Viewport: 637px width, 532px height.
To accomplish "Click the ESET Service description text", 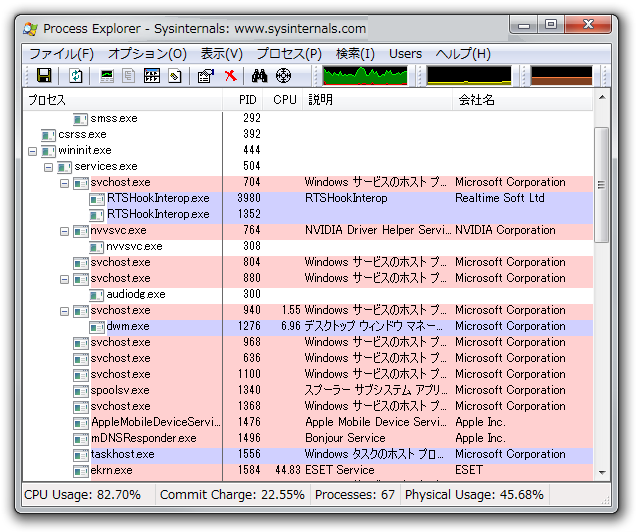I will coord(340,470).
